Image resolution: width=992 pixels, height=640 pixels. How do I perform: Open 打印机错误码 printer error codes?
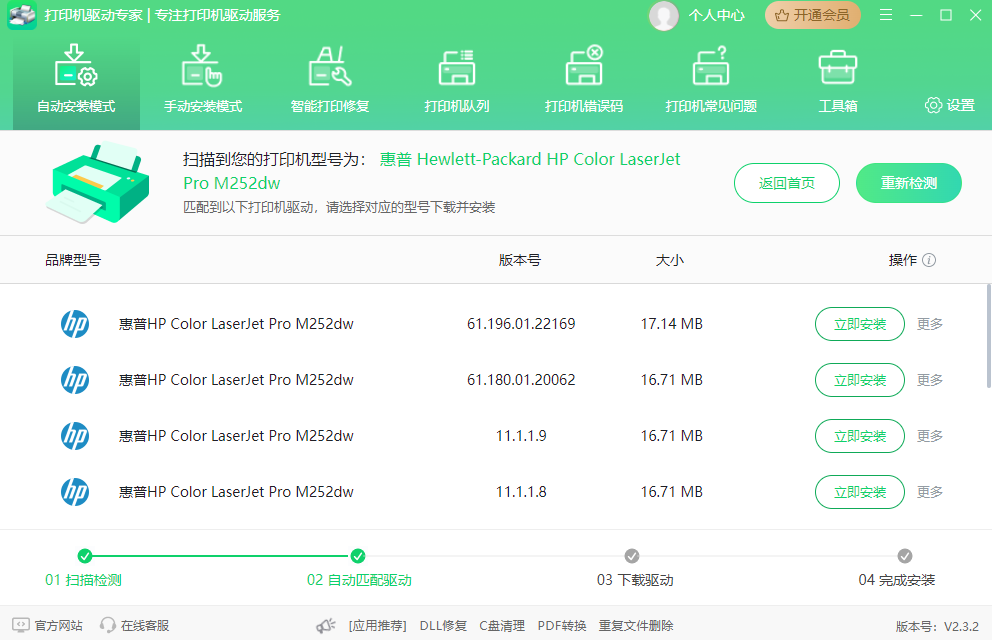tap(584, 80)
